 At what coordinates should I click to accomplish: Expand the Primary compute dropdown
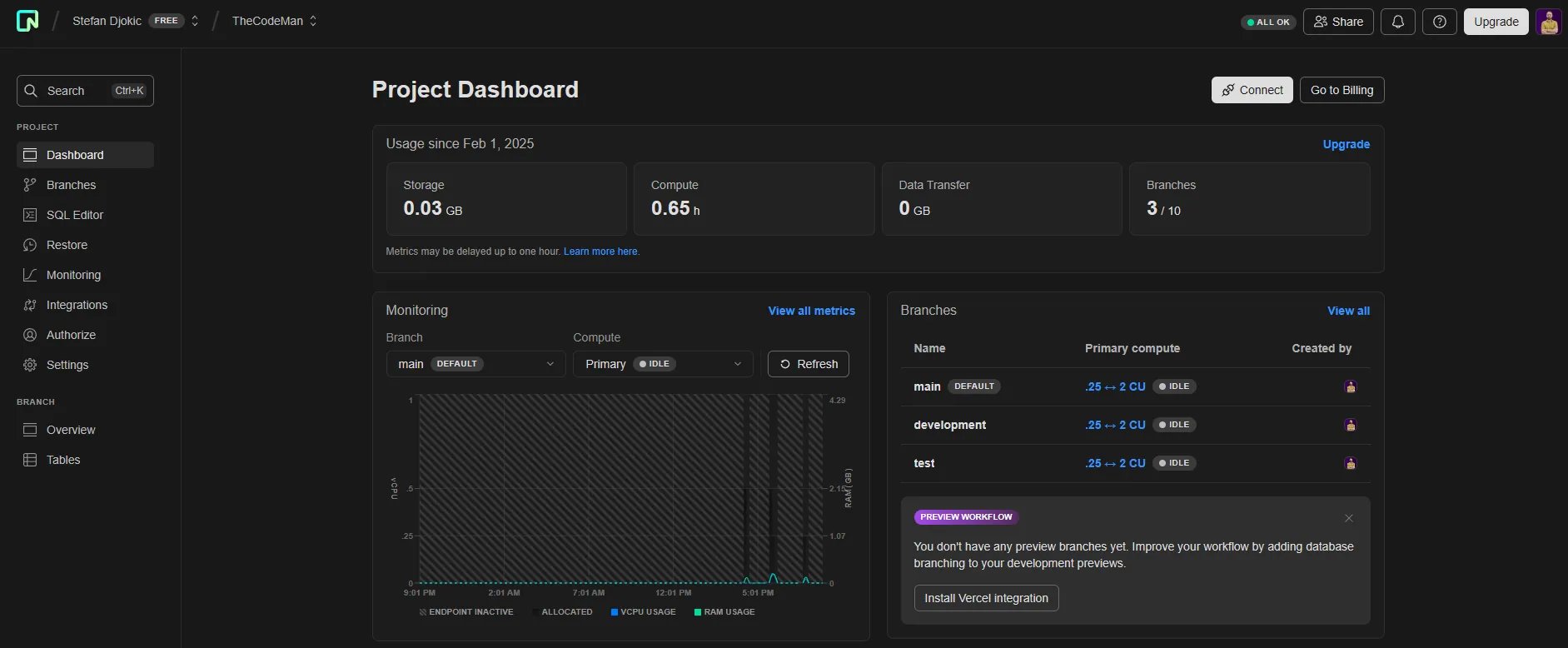click(x=663, y=364)
